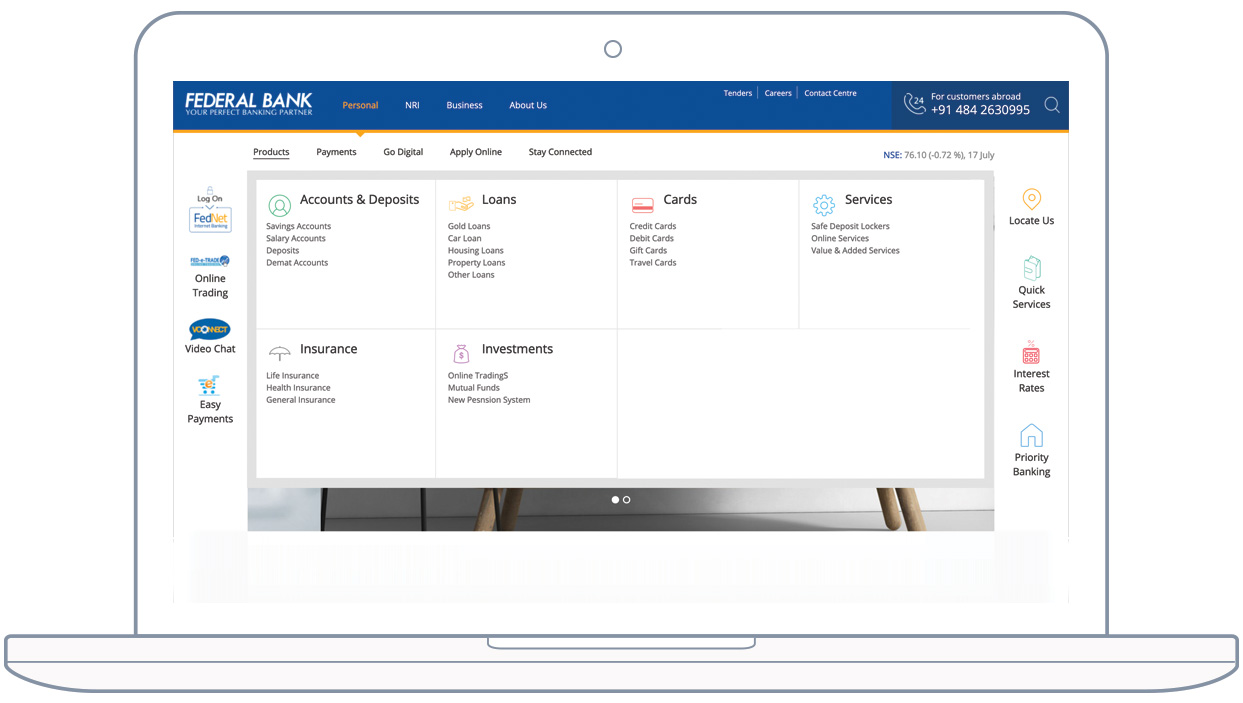Expand the Go Digital menu
Image resolution: width=1243 pixels, height=703 pixels.
coord(403,152)
